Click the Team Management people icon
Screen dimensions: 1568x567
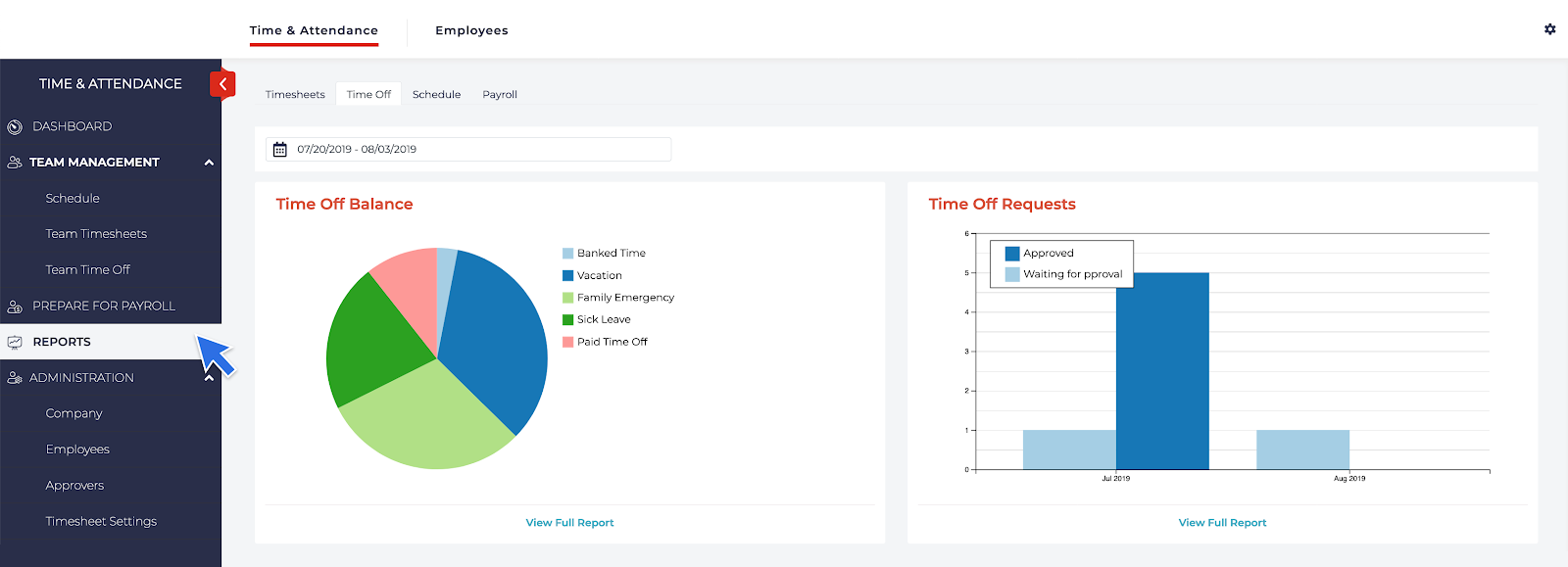[x=15, y=163]
